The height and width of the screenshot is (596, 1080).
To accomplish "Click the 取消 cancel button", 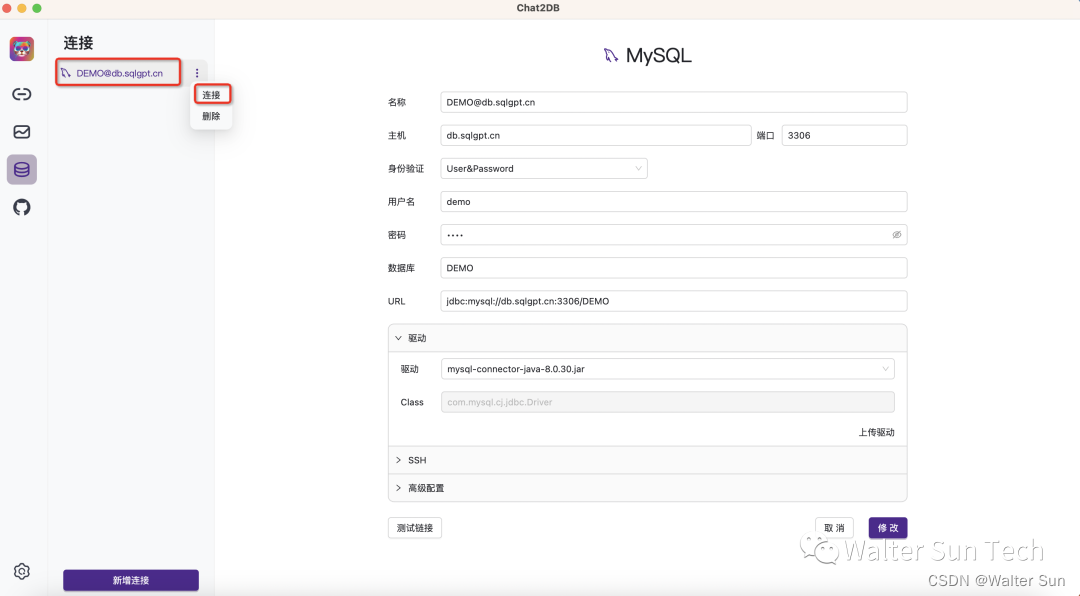I will click(834, 528).
